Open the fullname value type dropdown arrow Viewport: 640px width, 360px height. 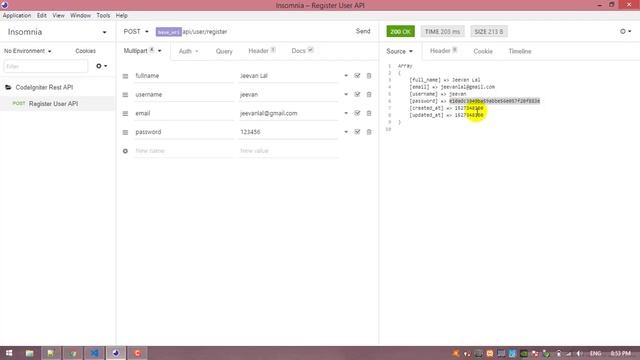(x=346, y=76)
